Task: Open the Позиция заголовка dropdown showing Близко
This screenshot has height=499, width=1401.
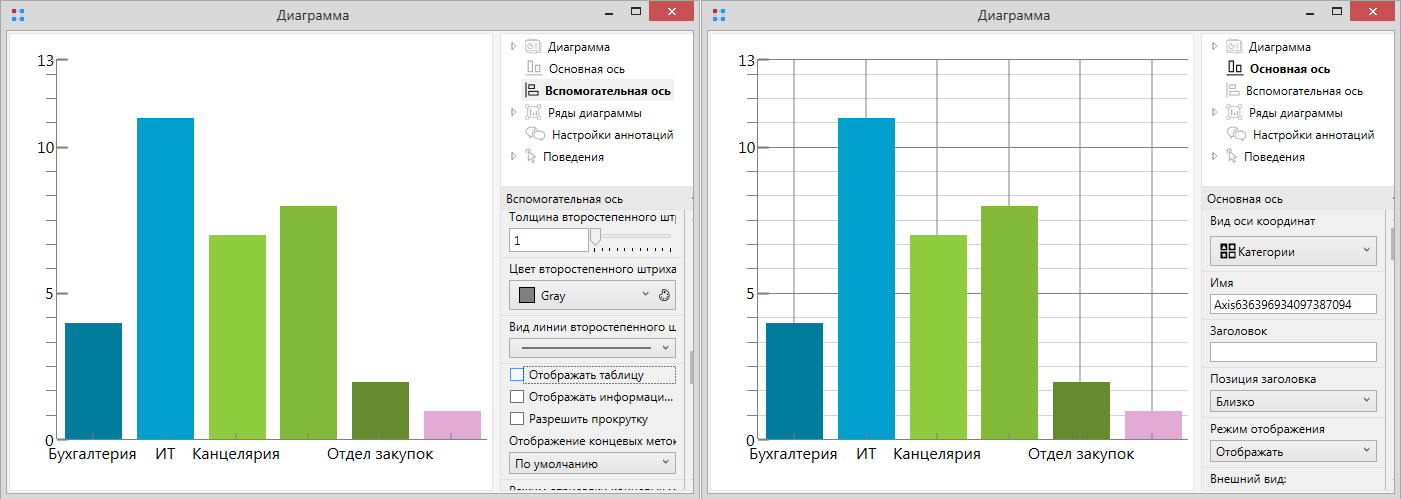Action: pos(1293,401)
